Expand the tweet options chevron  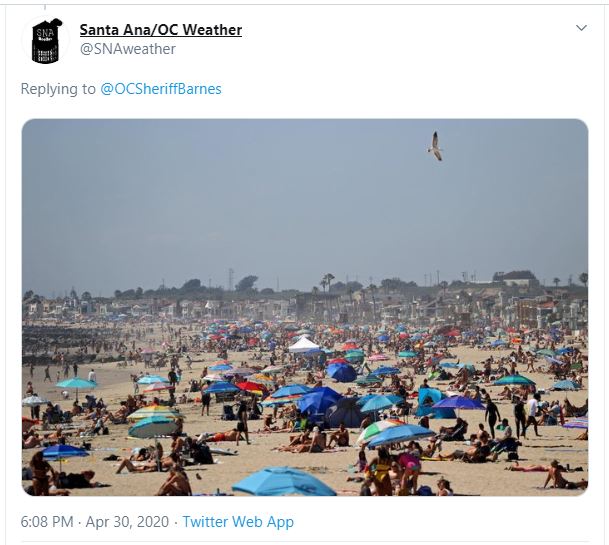coord(581,28)
